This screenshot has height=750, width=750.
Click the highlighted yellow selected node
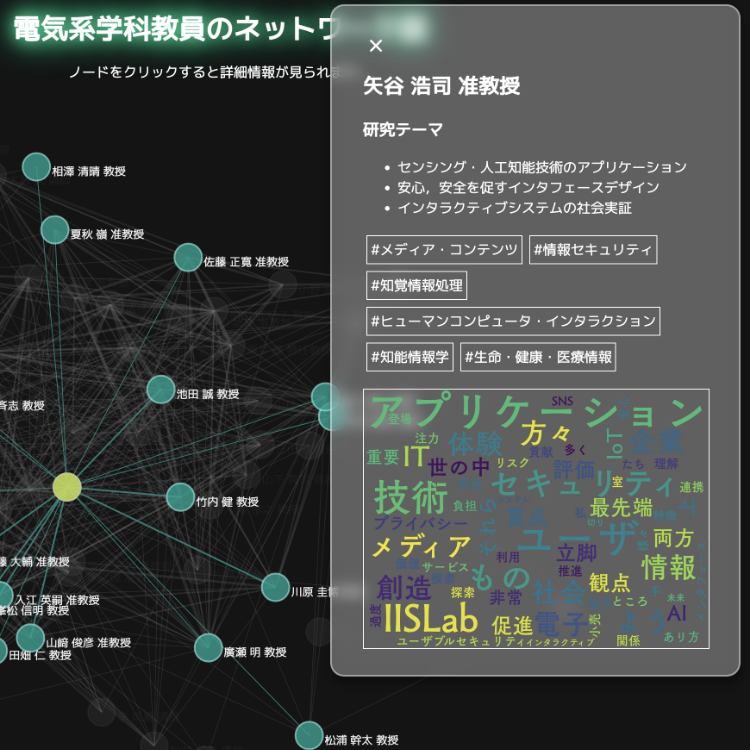coord(67,487)
